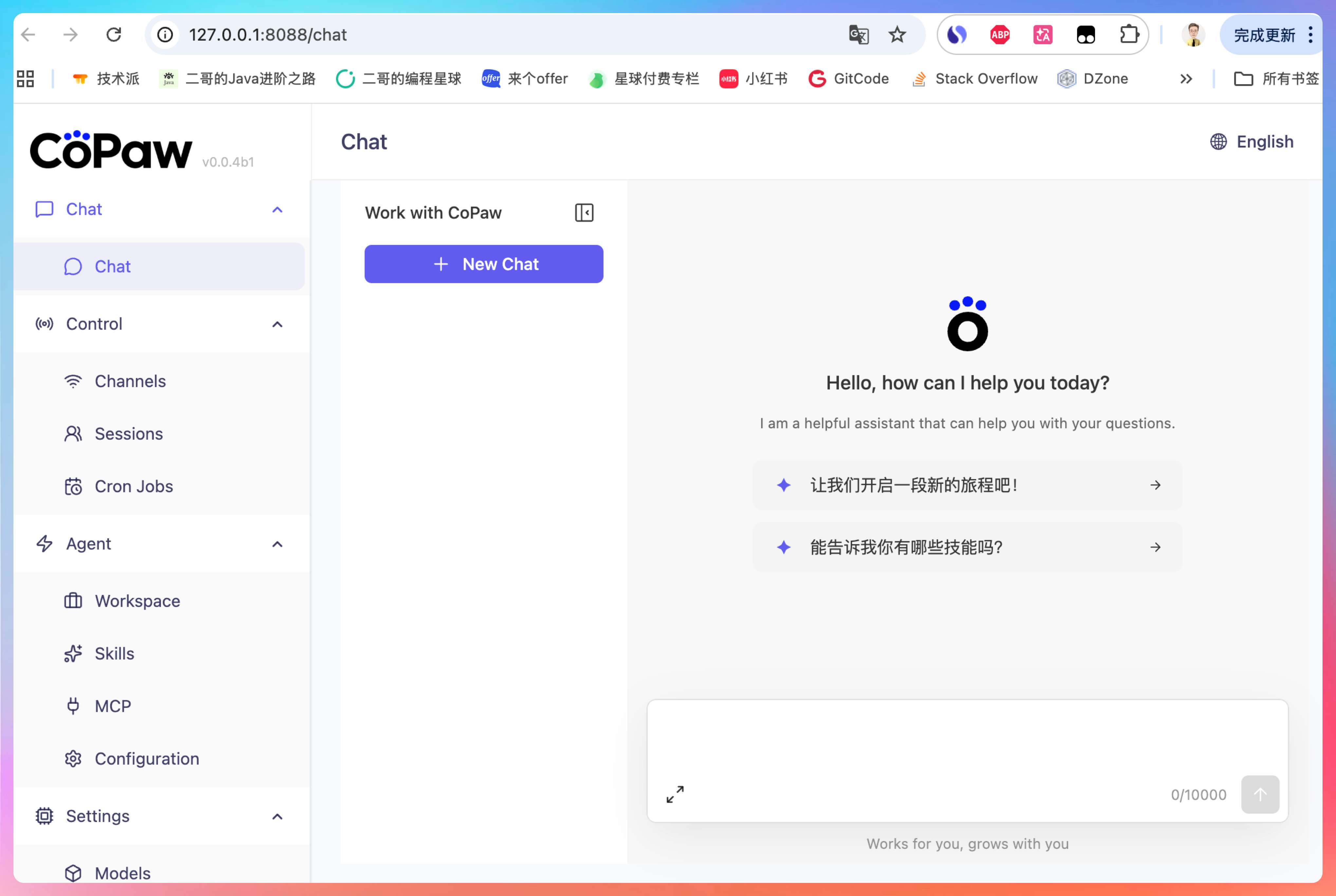Collapse the Agent menu group

pos(277,544)
